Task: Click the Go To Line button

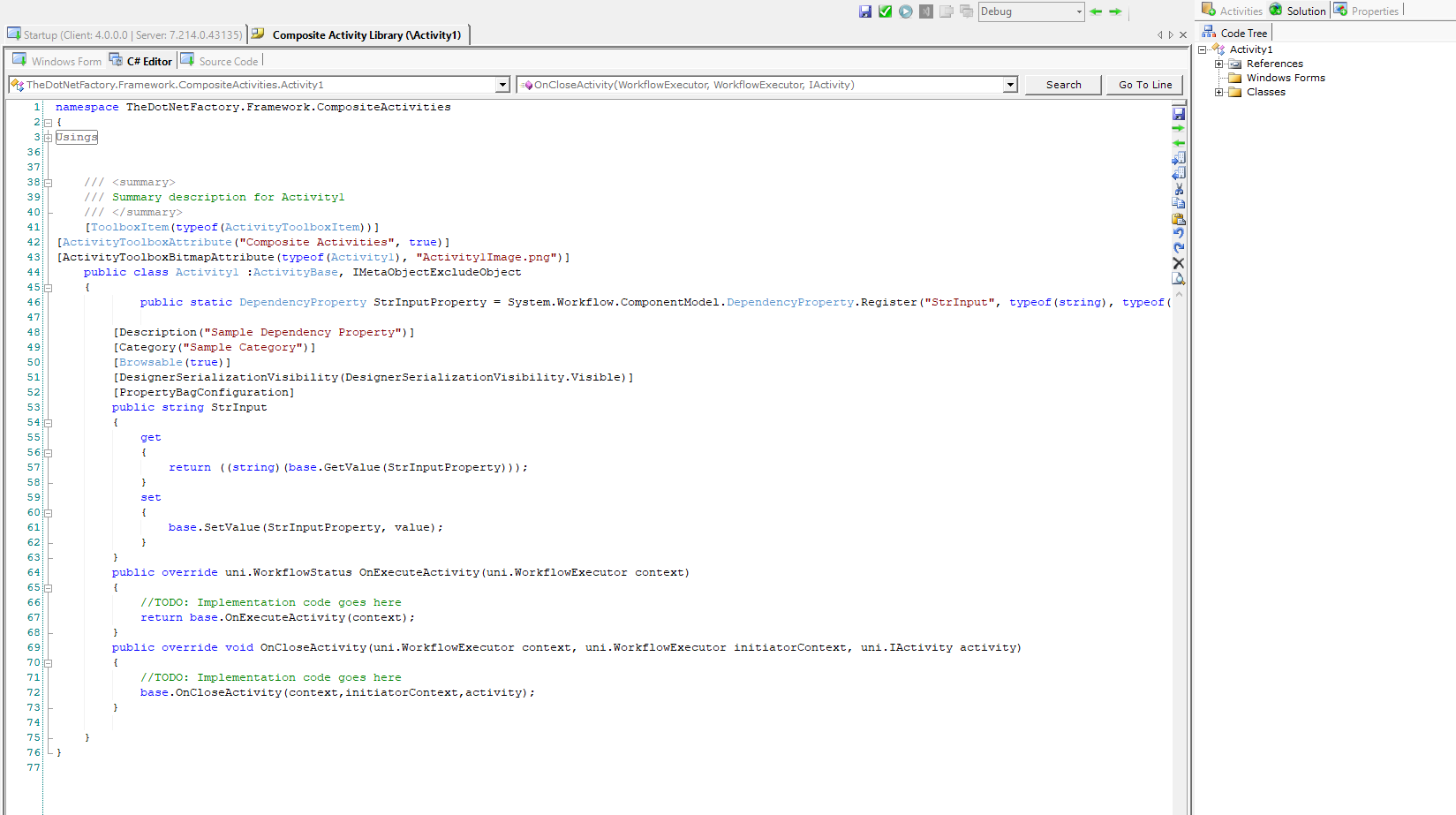Action: point(1144,85)
